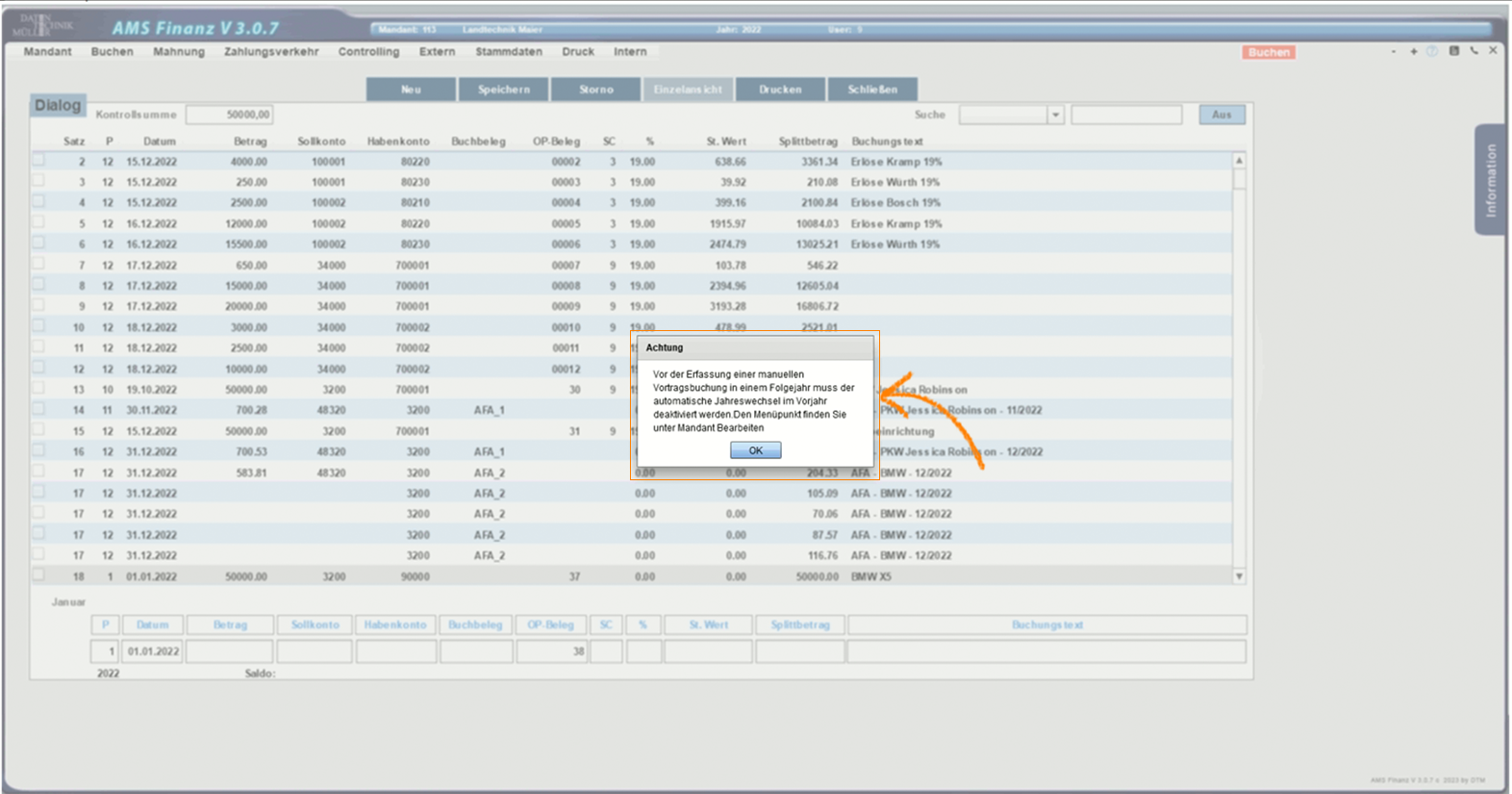
Task: Click the Aus button beside search
Action: click(1221, 115)
